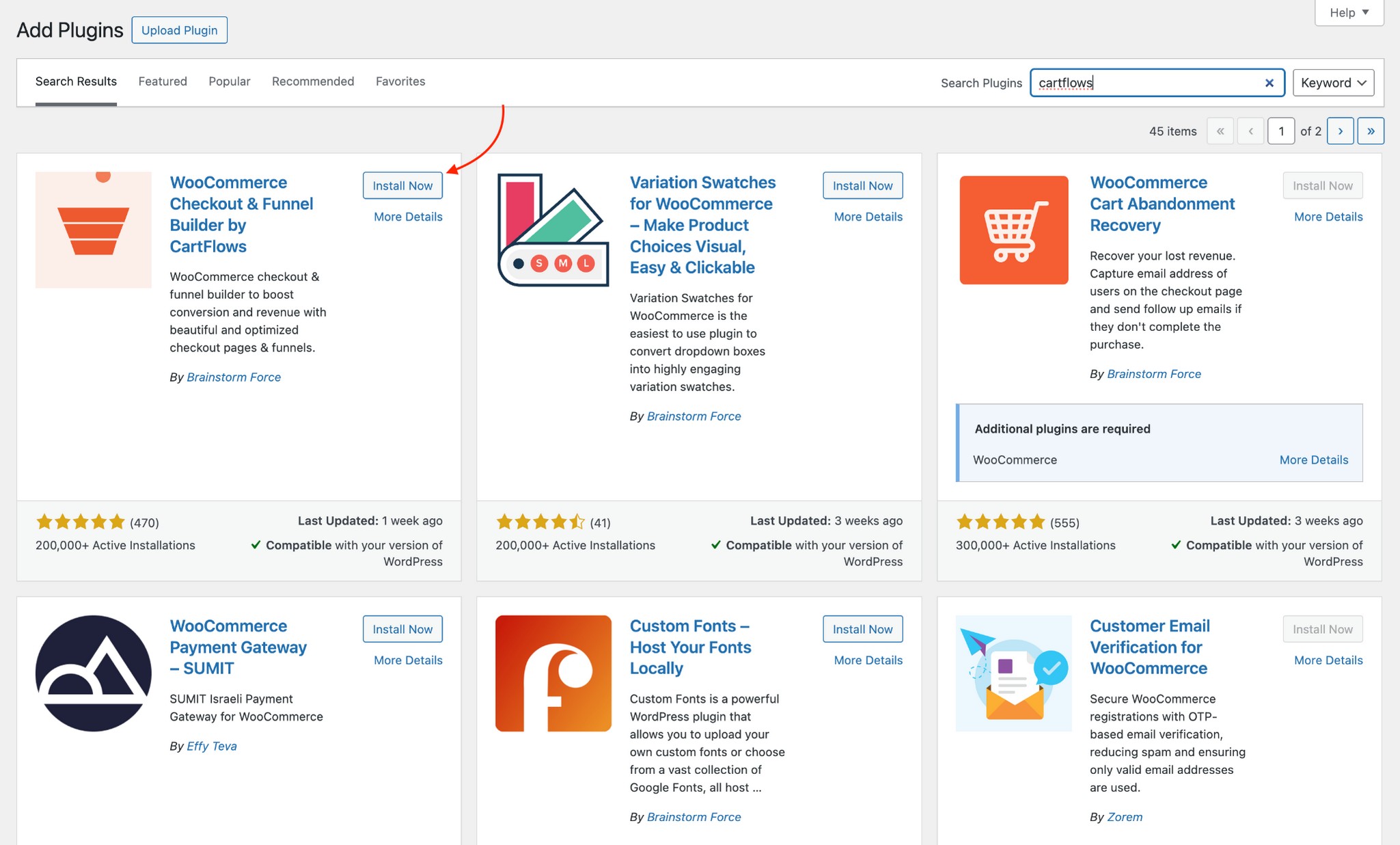Image resolution: width=1400 pixels, height=845 pixels.
Task: Open the Recommended plugins tab
Action: click(313, 81)
